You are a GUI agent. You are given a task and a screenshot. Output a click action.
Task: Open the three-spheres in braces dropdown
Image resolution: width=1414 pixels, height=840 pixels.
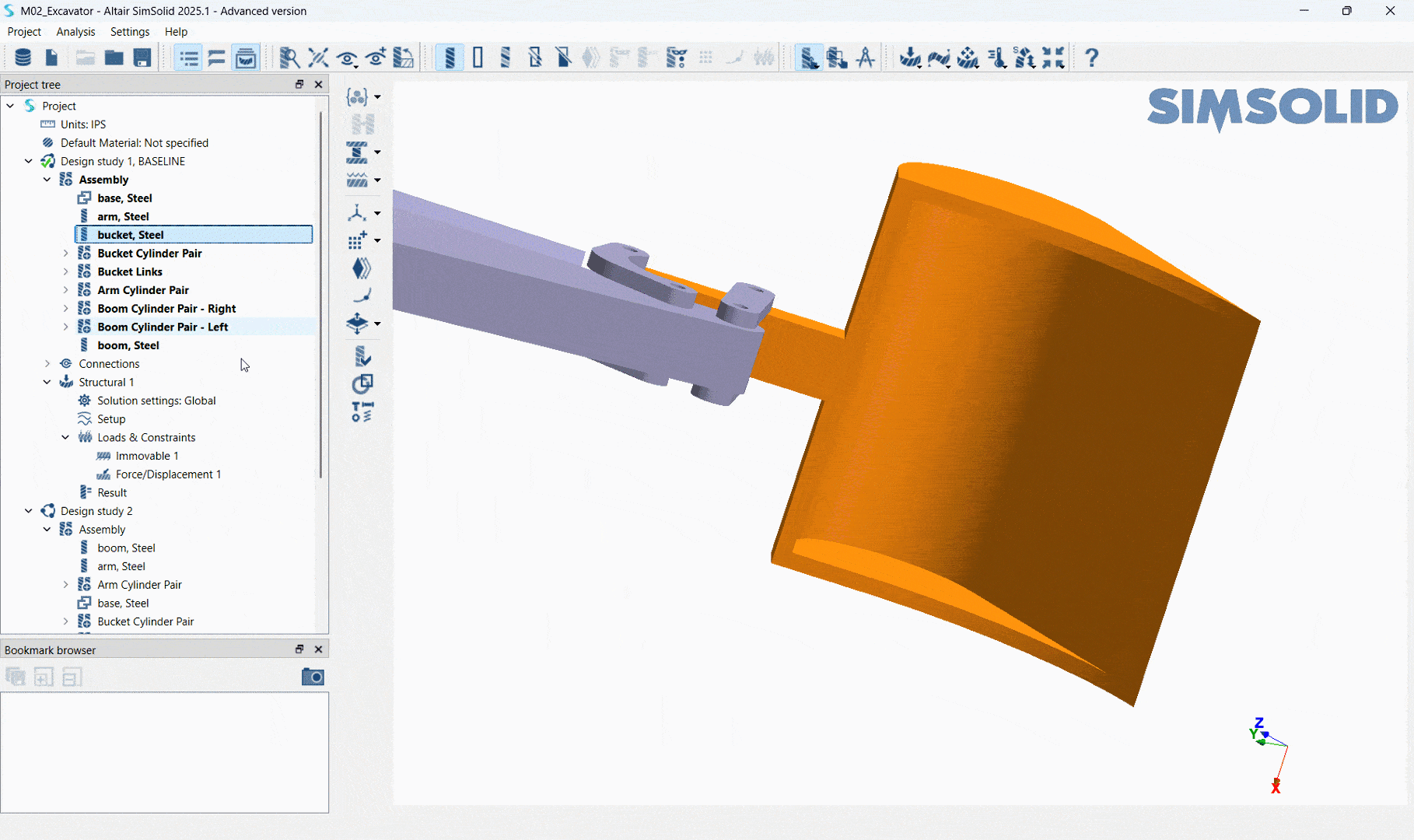pyautogui.click(x=362, y=97)
